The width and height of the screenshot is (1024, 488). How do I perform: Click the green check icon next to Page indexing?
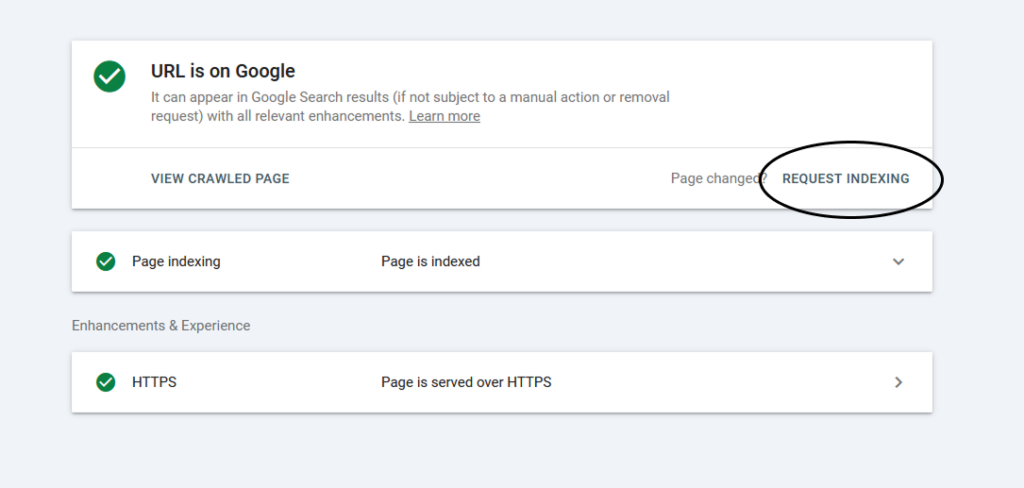click(x=106, y=261)
